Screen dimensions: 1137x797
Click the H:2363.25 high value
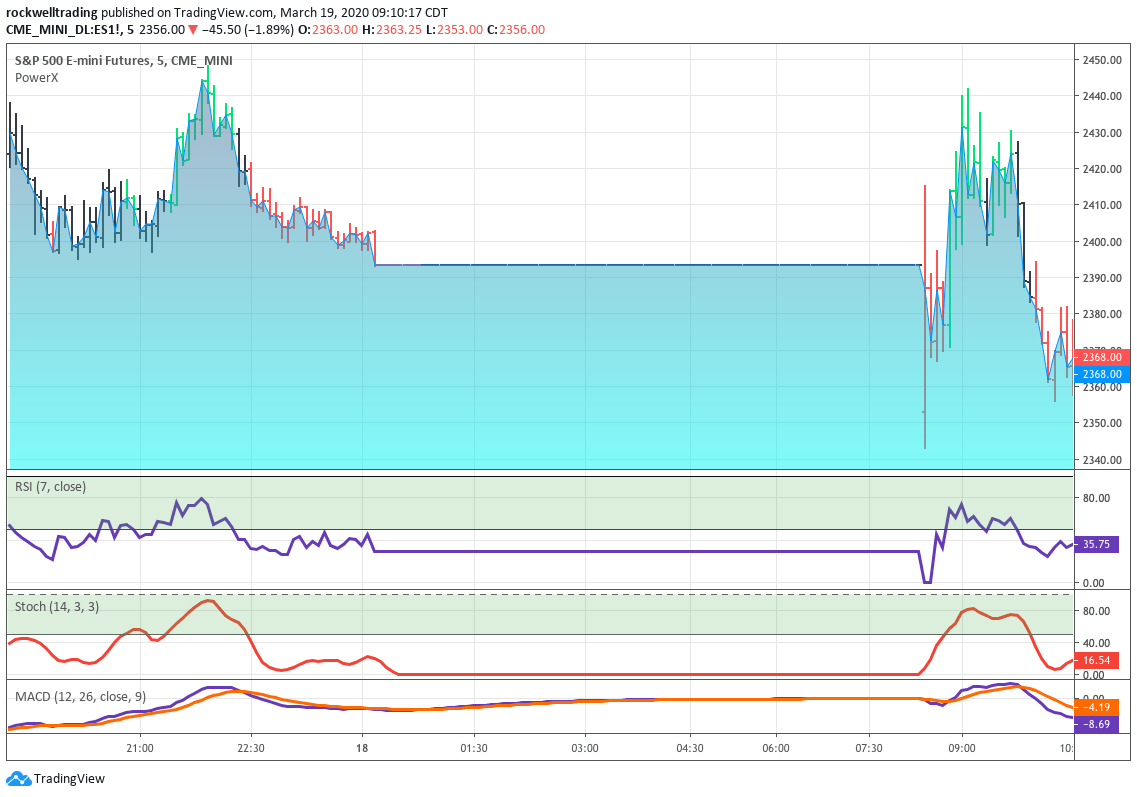click(x=392, y=30)
